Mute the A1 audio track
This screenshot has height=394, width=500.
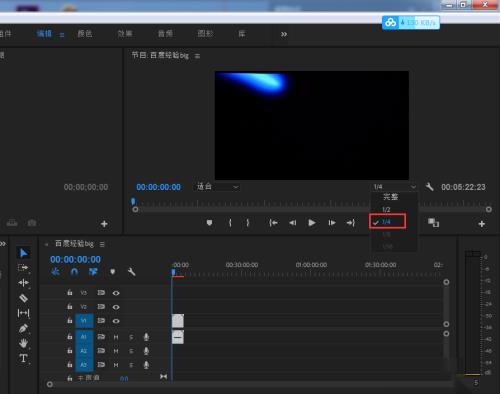point(116,337)
